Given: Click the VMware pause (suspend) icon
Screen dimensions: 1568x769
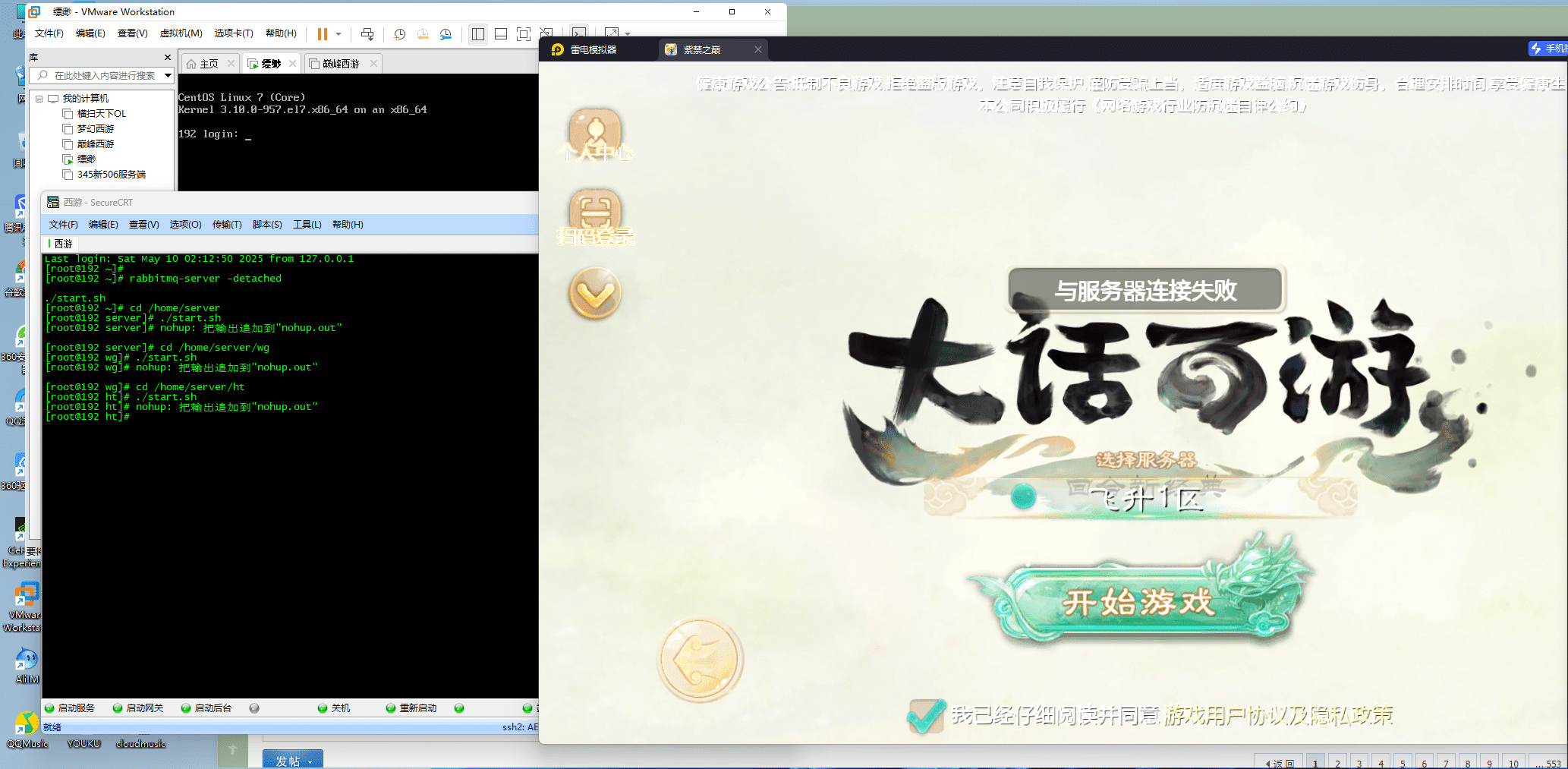Looking at the screenshot, I should 323,34.
